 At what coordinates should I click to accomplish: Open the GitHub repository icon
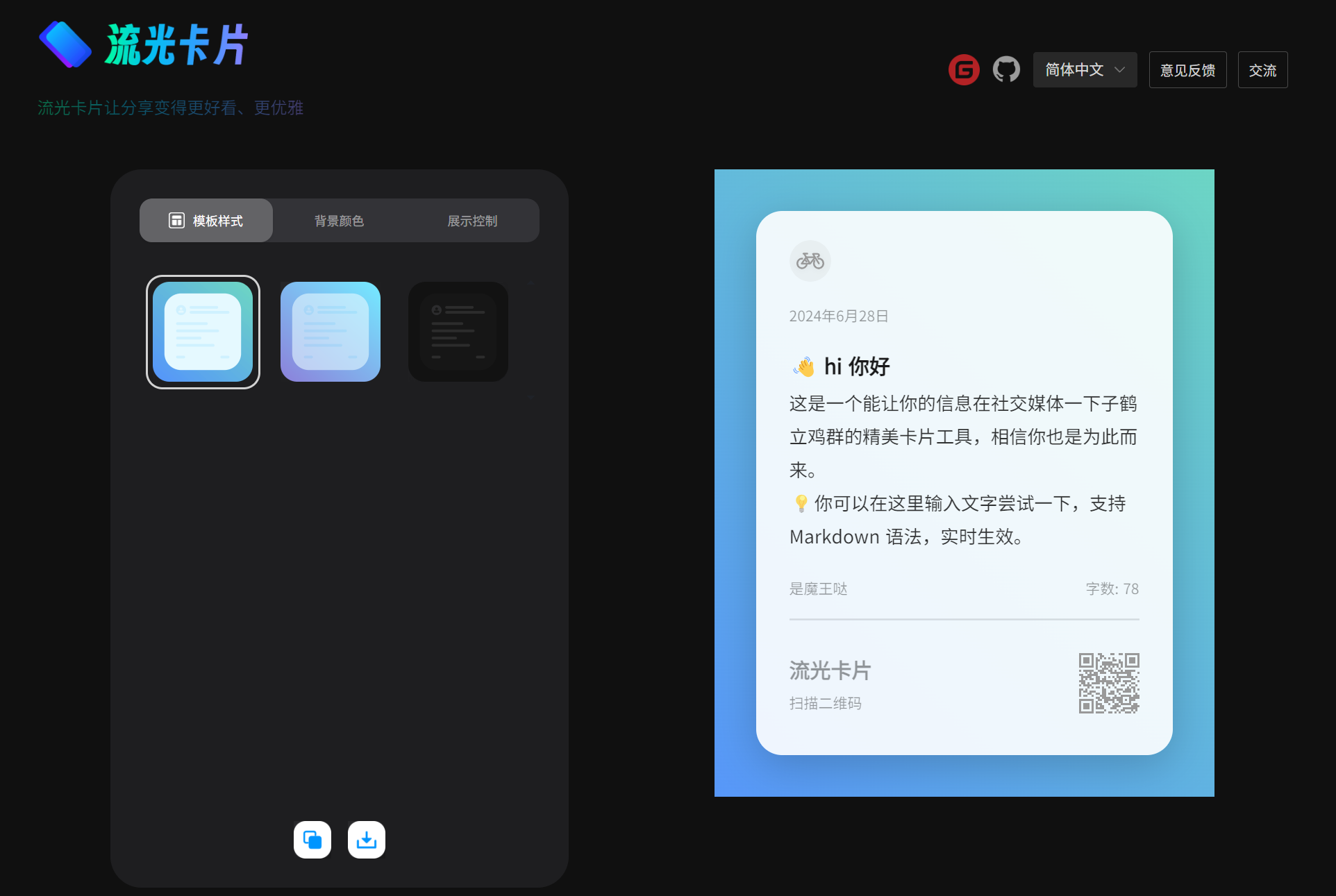[1006, 69]
